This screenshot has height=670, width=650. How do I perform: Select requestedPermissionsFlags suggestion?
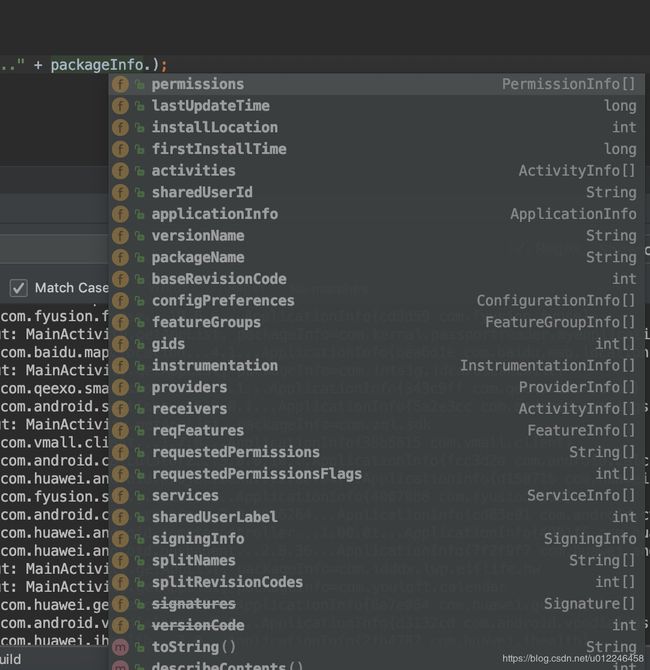(376, 474)
